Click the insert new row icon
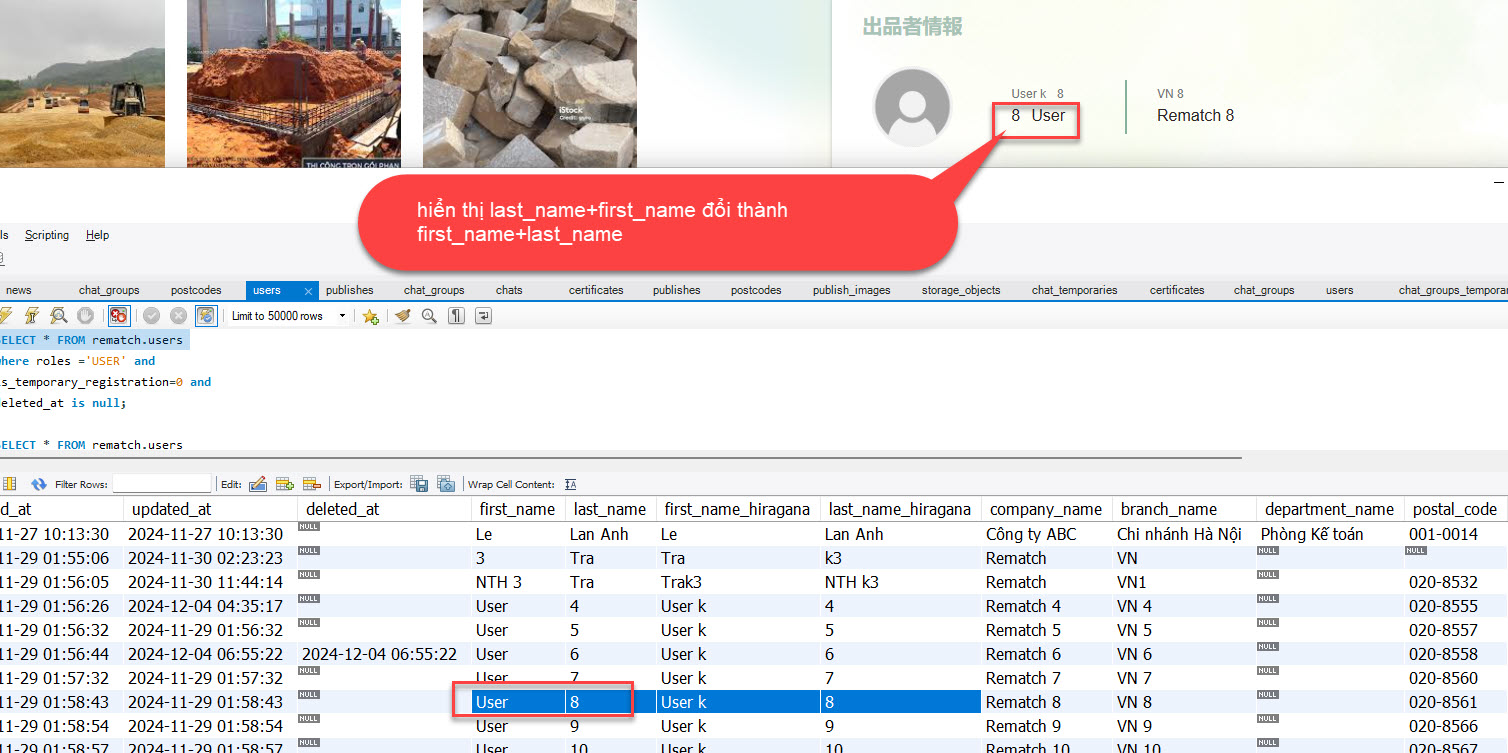The height and width of the screenshot is (753, 1508). [x=284, y=484]
